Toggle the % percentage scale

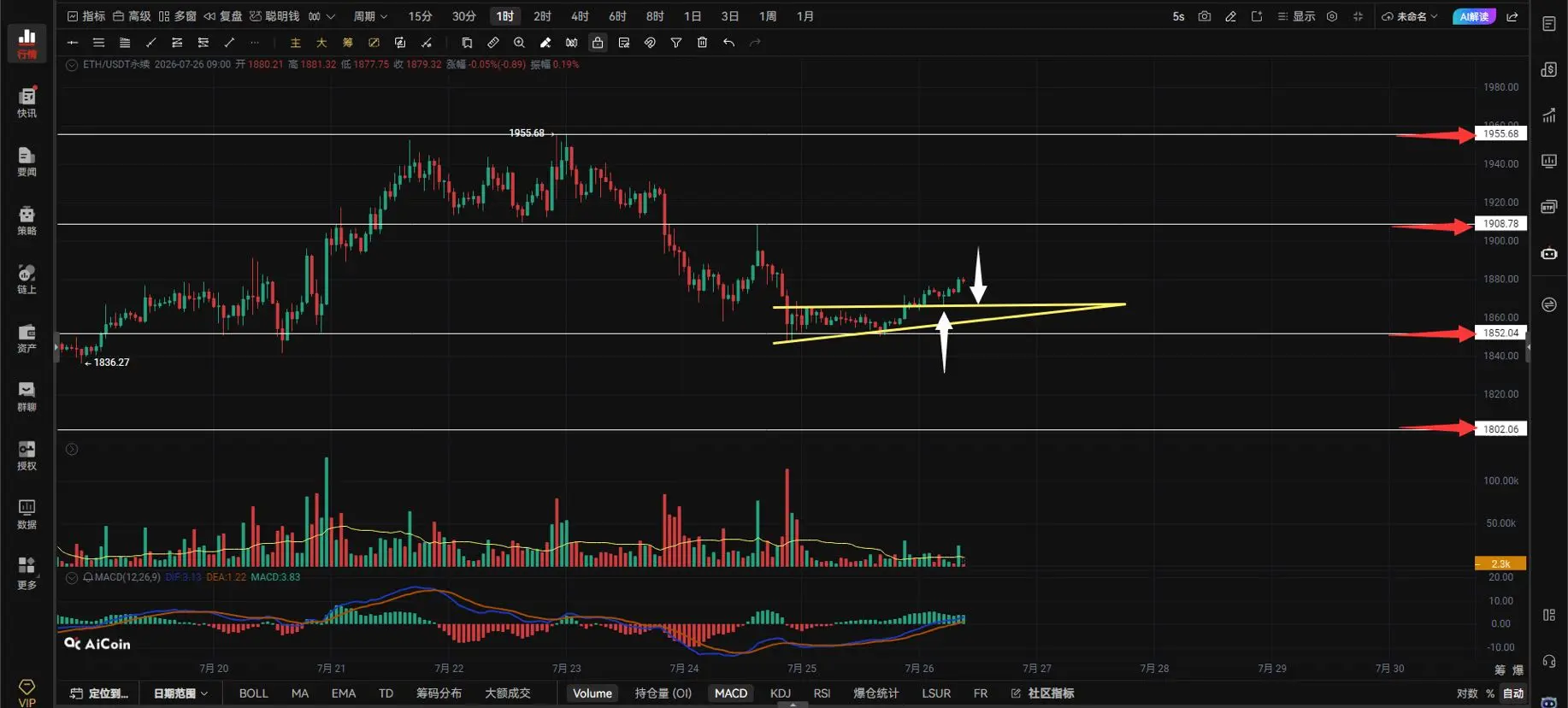click(x=1490, y=693)
